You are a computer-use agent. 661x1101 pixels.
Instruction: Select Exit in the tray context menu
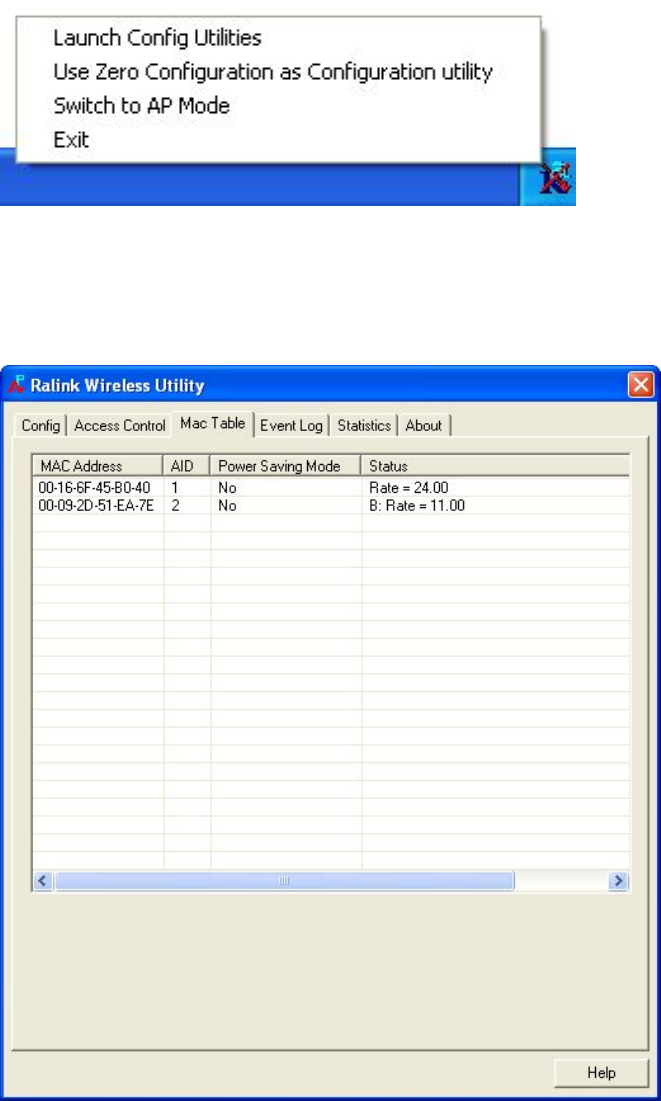click(71, 140)
